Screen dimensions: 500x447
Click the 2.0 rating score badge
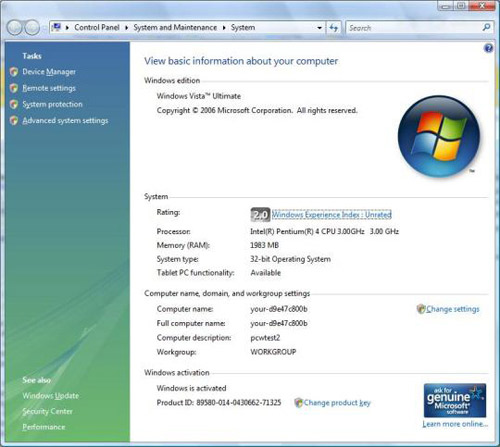click(260, 215)
